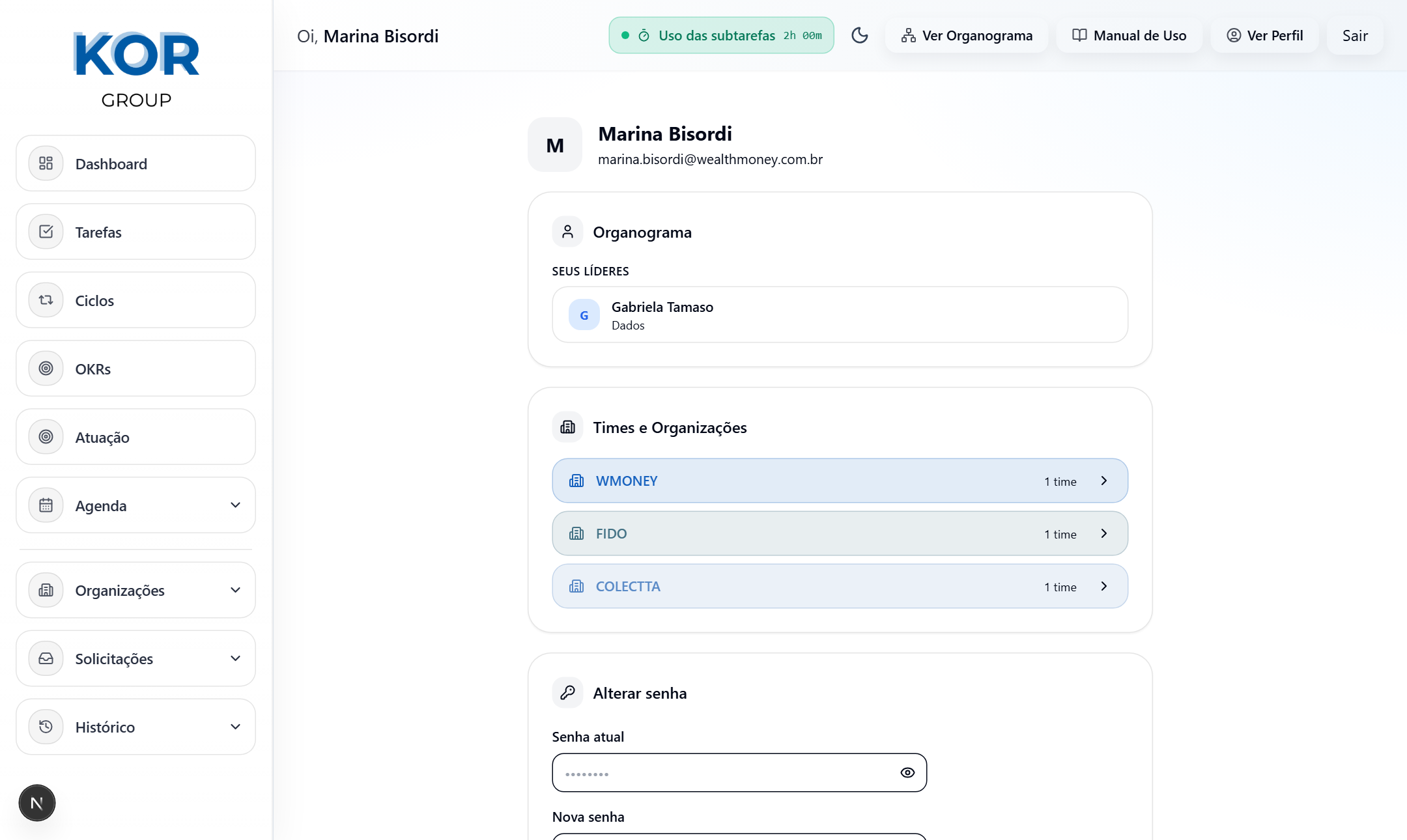Click the Dashboard grid icon in sidebar
This screenshot has width=1407, height=840.
46,163
